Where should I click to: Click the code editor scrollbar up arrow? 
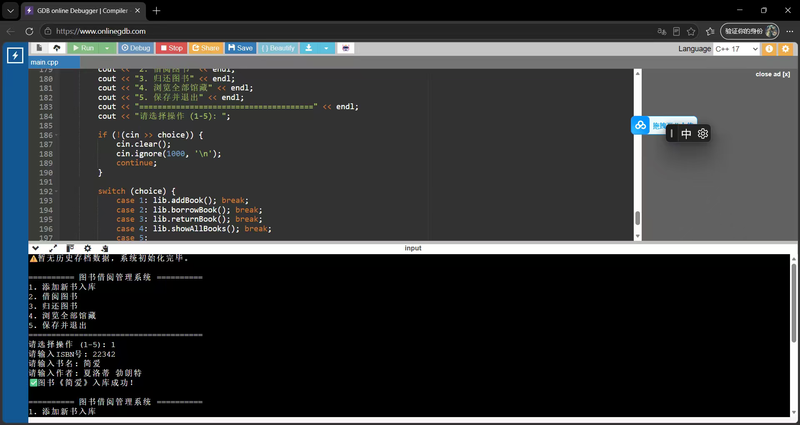tap(637, 73)
